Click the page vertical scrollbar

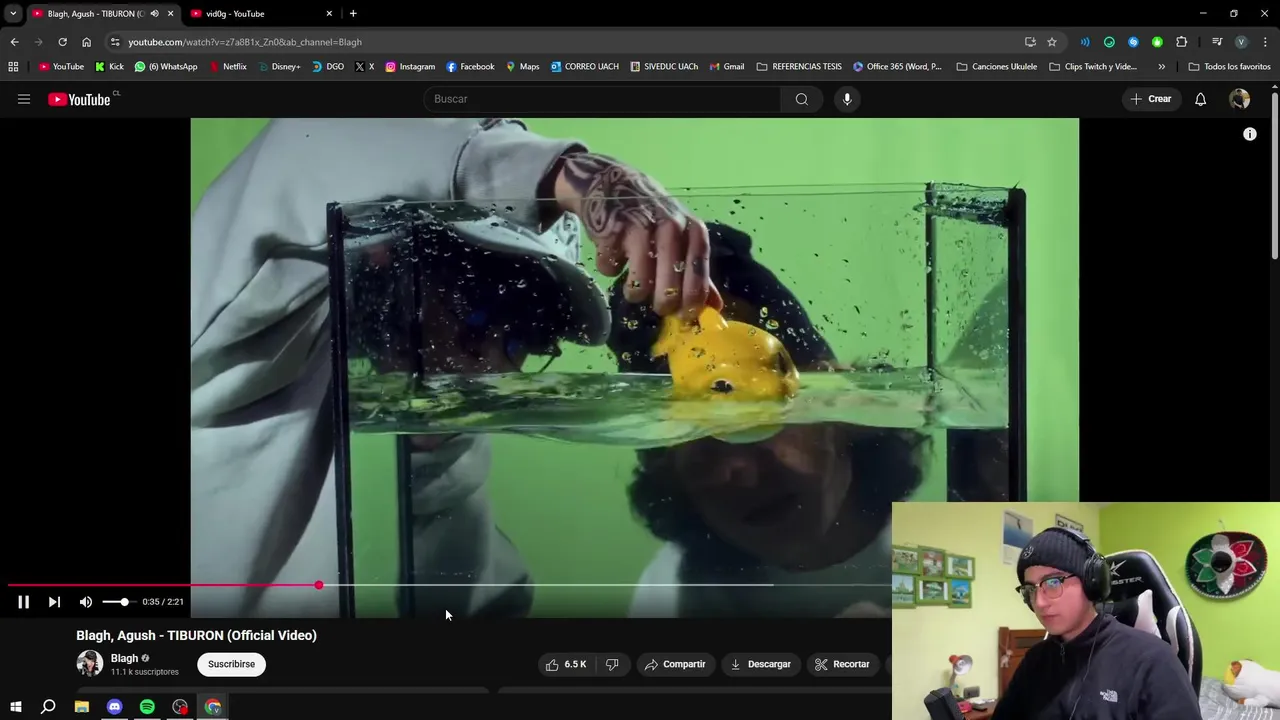(x=1275, y=175)
